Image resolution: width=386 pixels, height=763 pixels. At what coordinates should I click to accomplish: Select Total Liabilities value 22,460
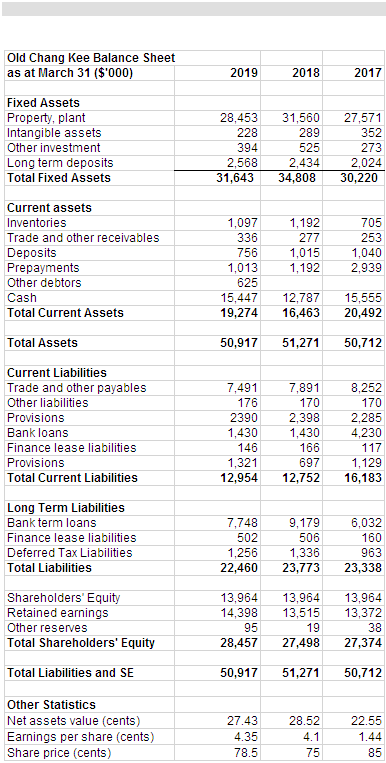(239, 567)
